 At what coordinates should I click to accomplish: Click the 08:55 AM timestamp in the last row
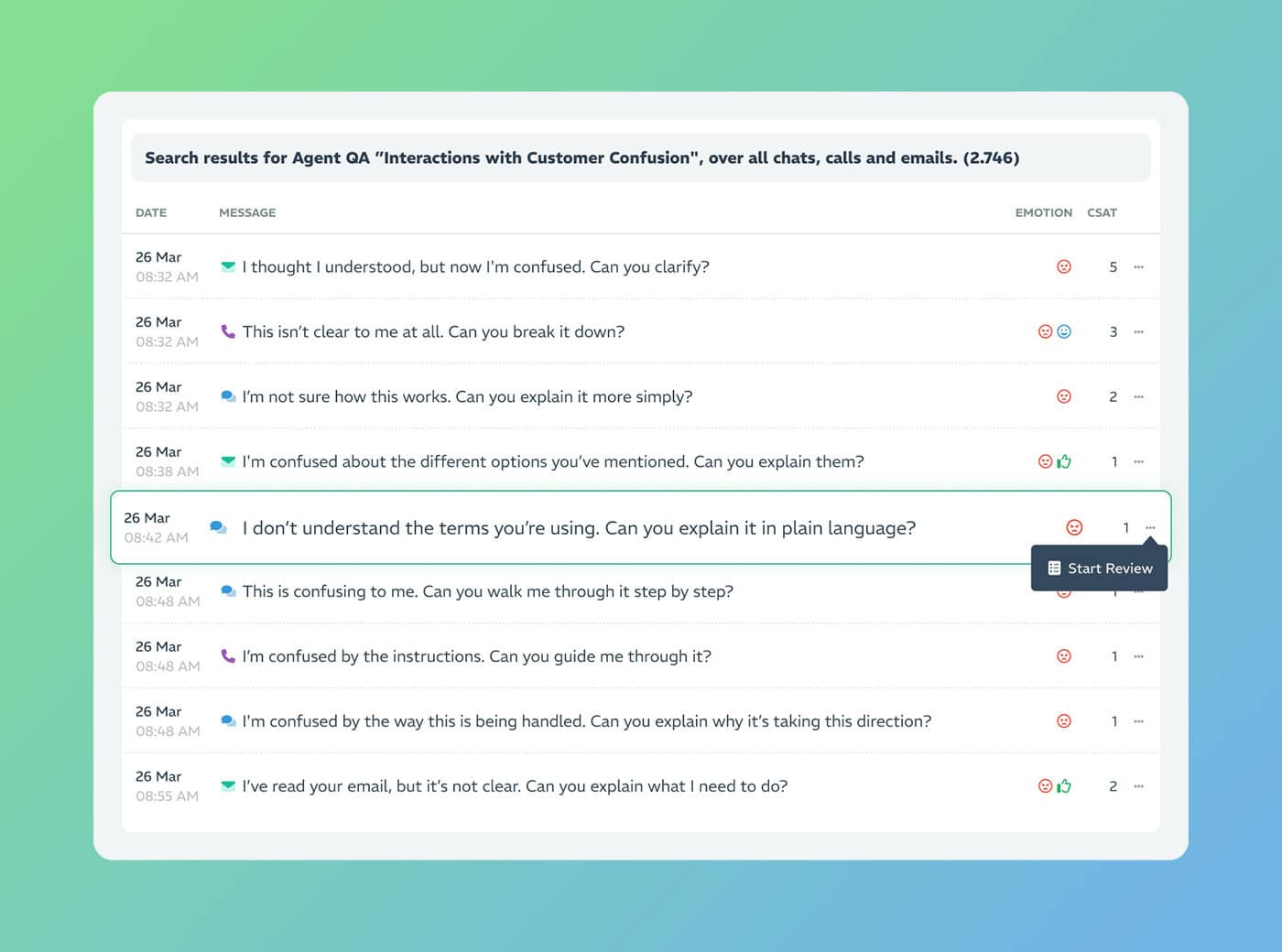(167, 796)
